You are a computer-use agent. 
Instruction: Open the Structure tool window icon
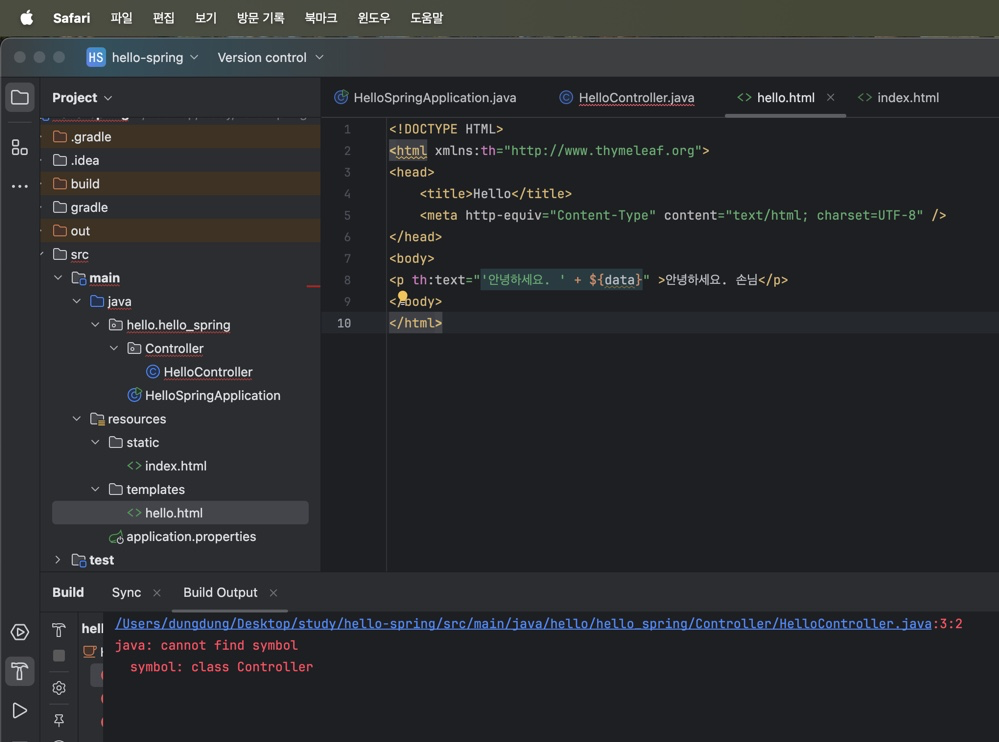[x=20, y=148]
